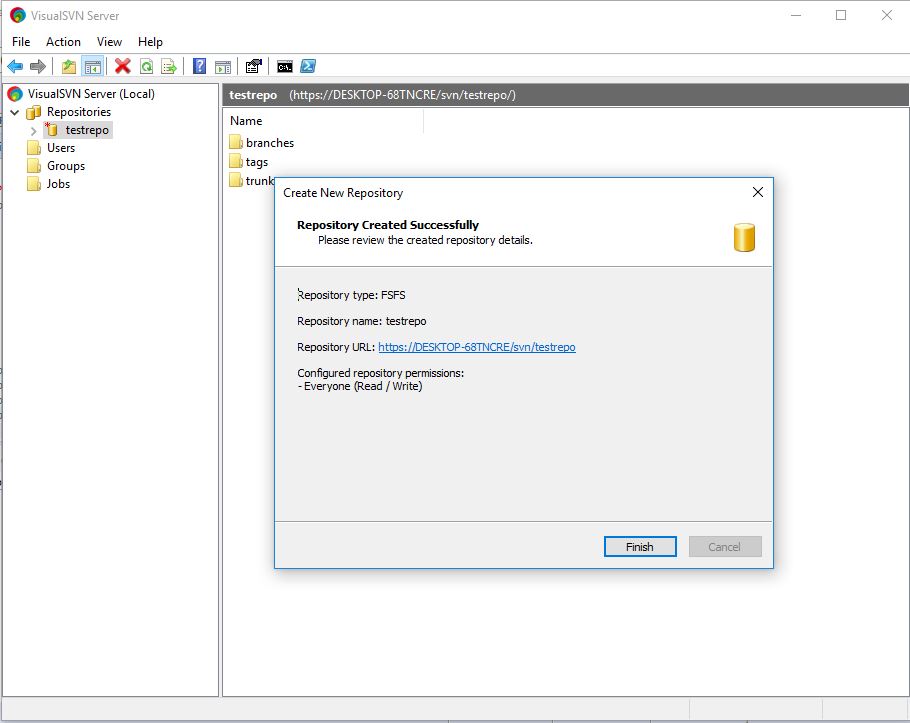The height and width of the screenshot is (723, 910).
Task: Open the View menu
Action: 109,42
